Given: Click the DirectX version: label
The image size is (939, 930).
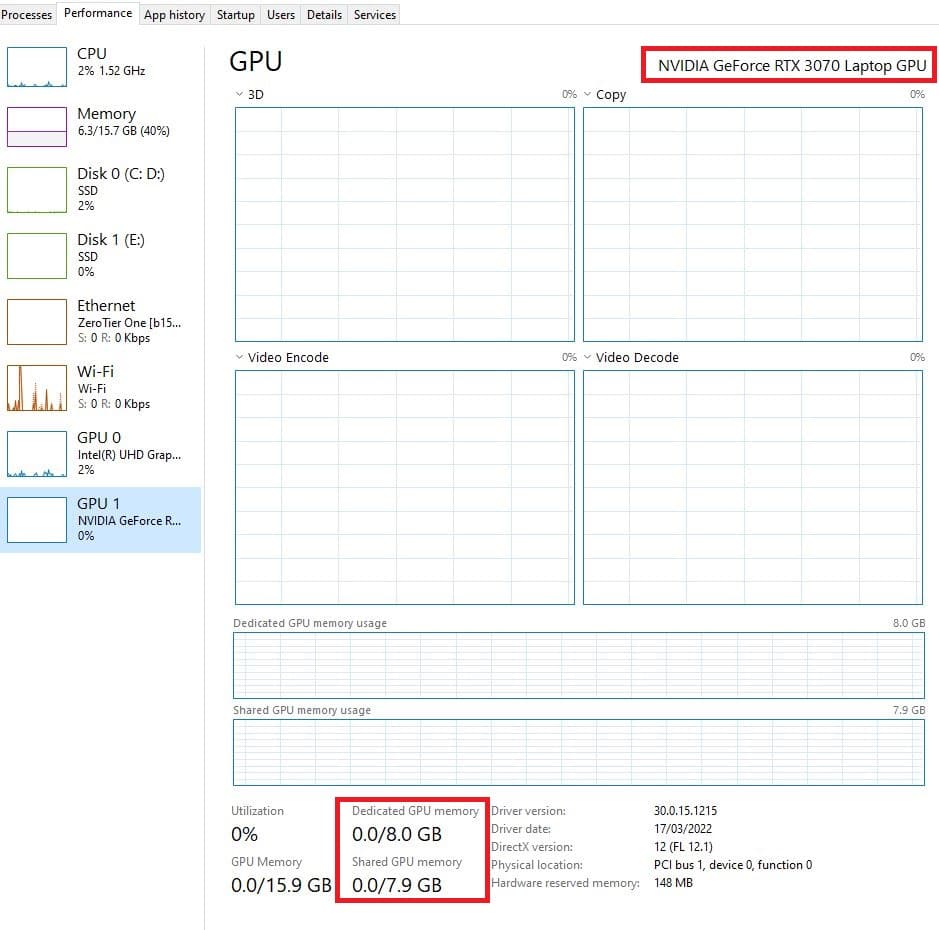Looking at the screenshot, I should pyautogui.click(x=532, y=847).
